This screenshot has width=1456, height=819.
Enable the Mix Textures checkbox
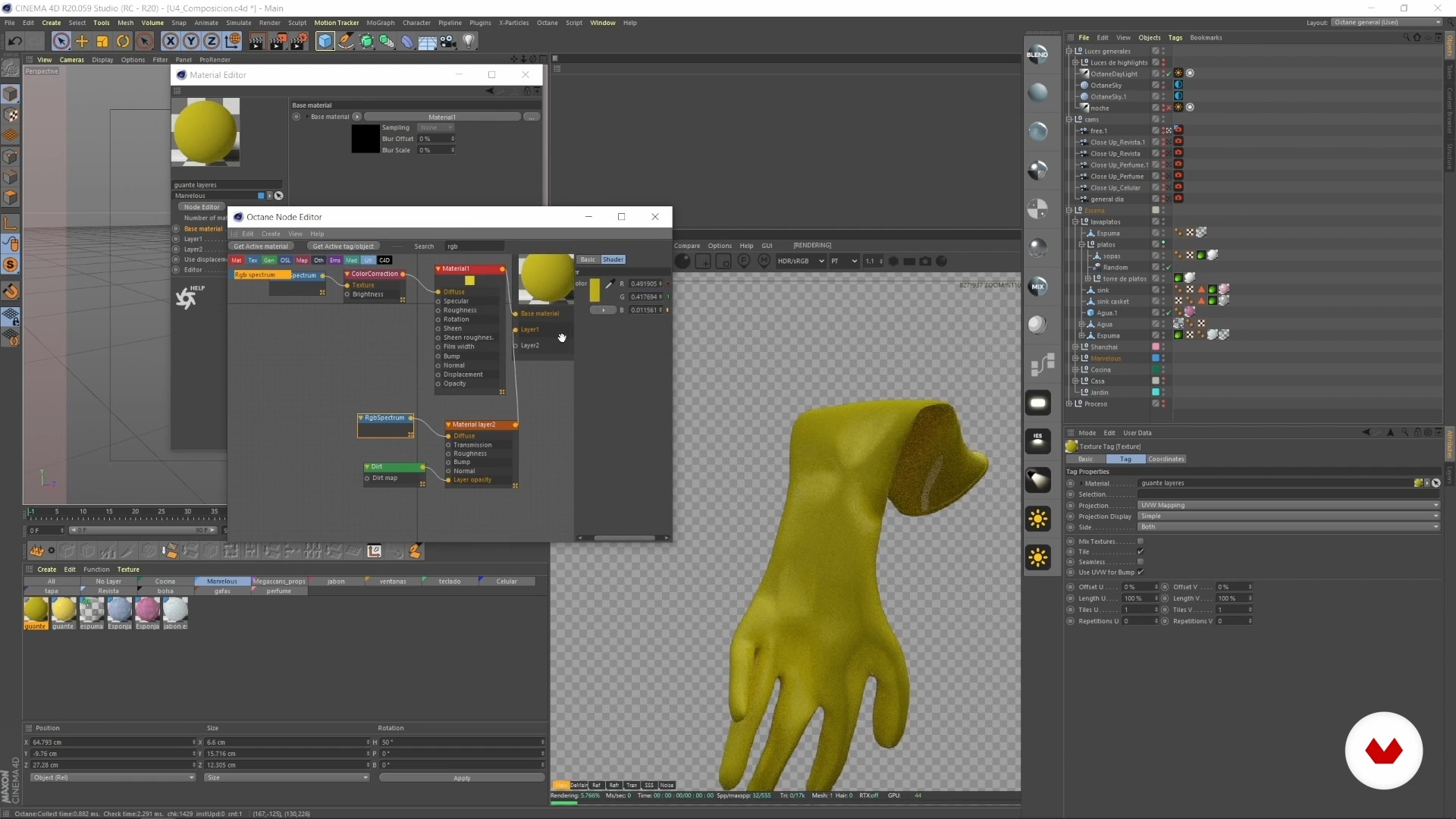click(1140, 541)
